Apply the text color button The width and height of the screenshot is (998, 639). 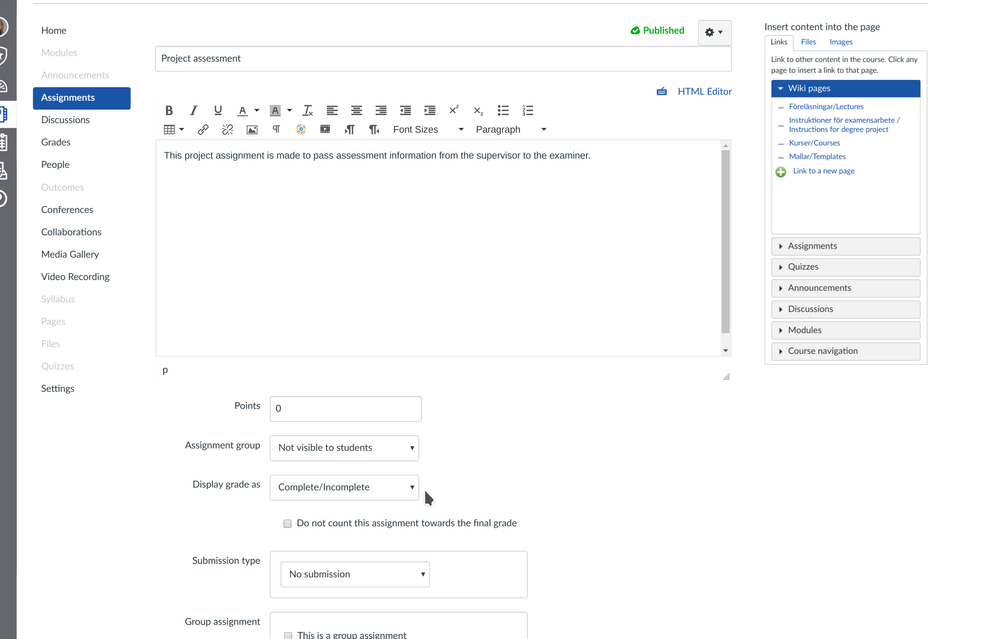point(242,111)
